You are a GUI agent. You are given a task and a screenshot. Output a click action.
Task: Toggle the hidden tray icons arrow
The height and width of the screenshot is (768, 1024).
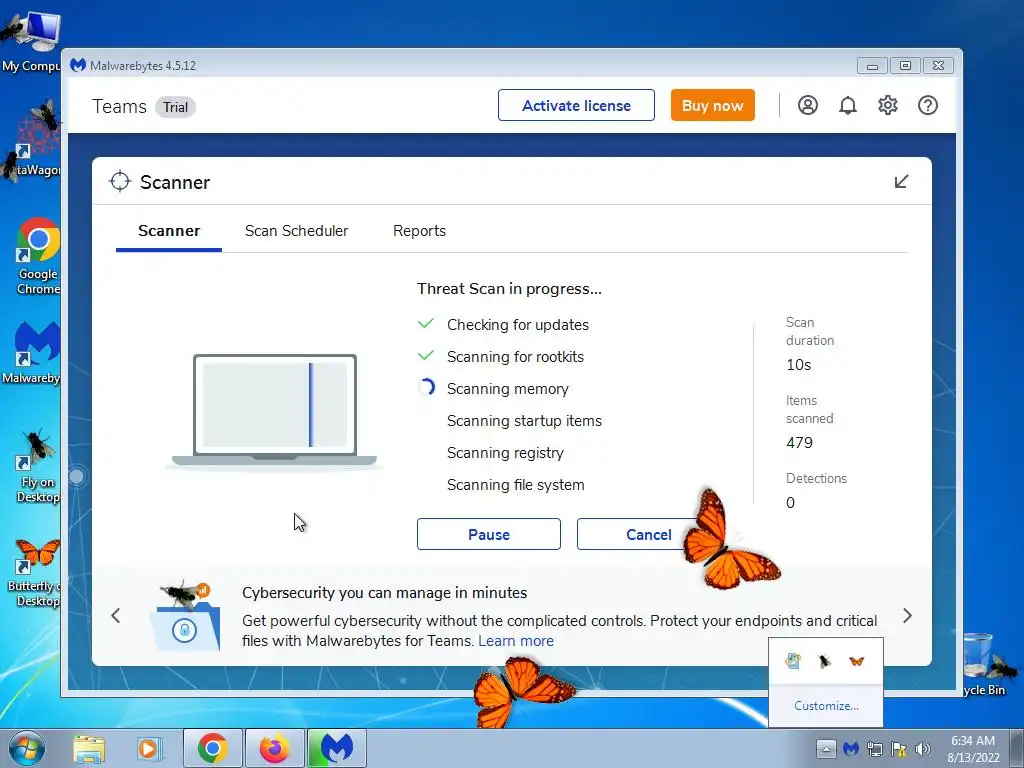pos(825,749)
